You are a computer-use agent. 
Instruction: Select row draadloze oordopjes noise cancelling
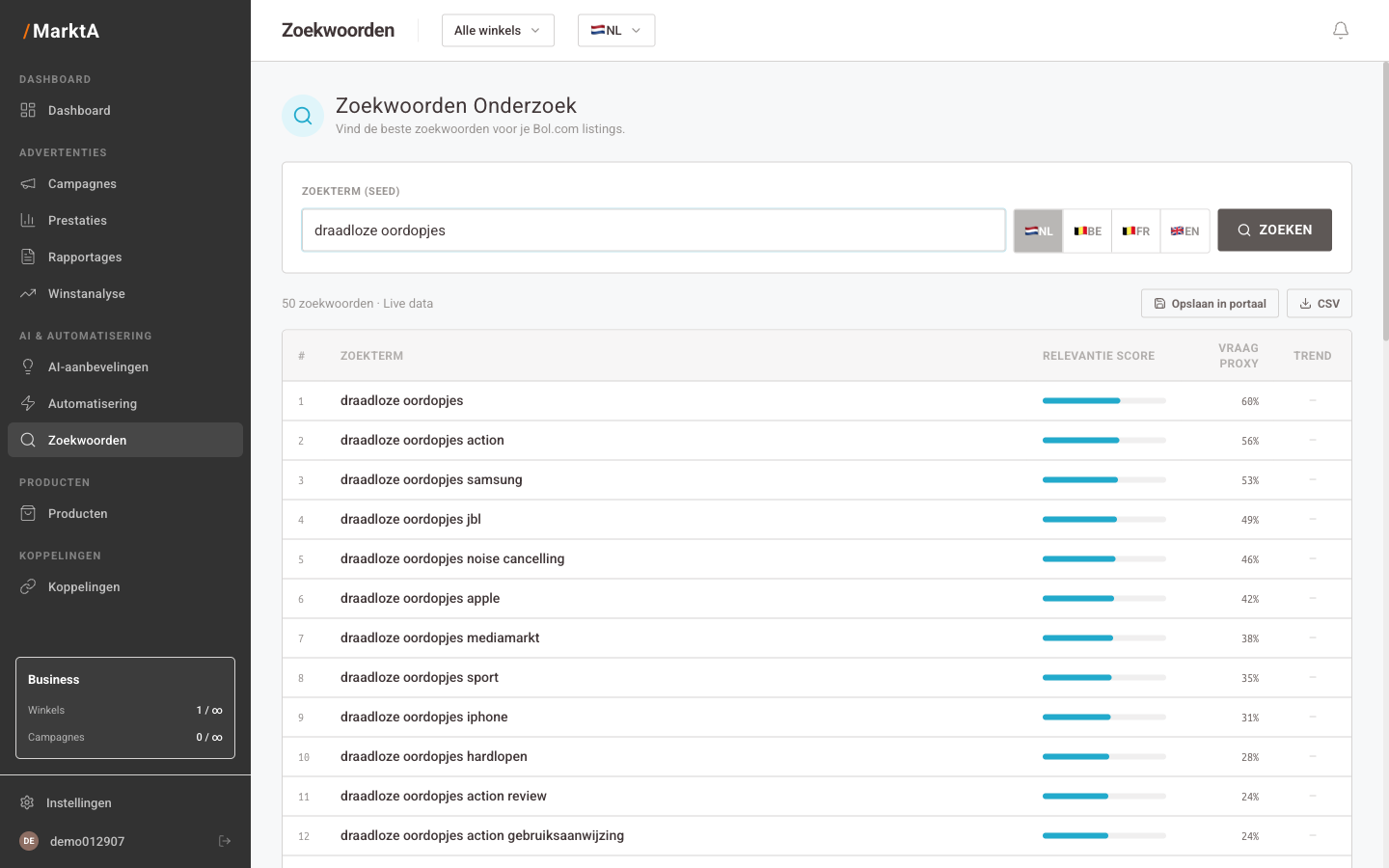pyautogui.click(x=817, y=559)
